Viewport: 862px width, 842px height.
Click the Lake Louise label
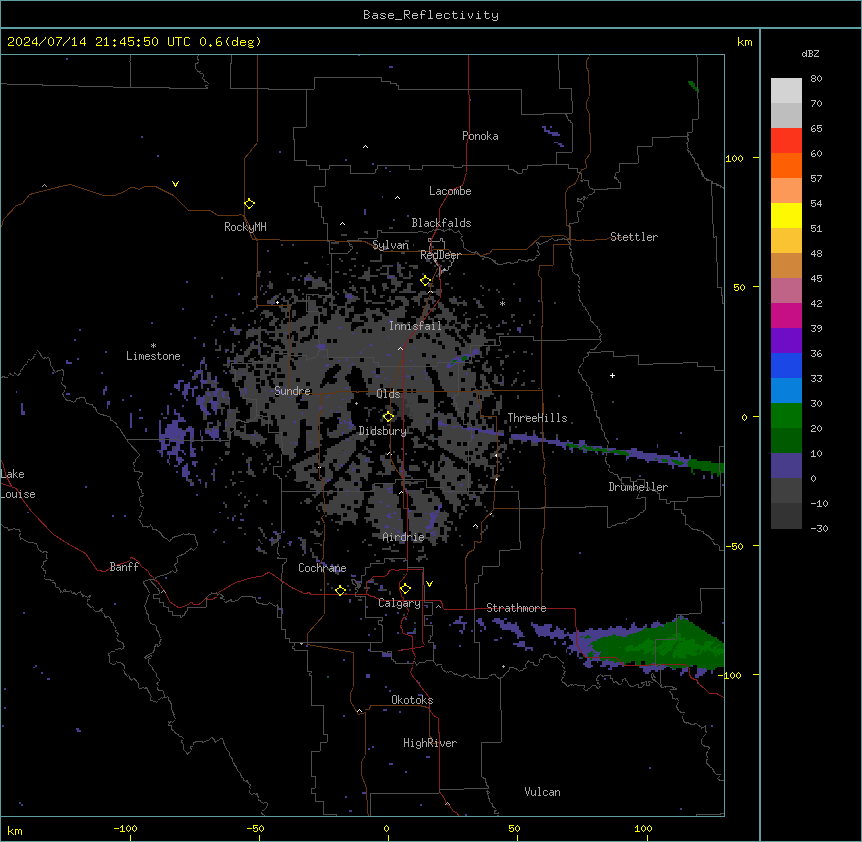tap(18, 484)
